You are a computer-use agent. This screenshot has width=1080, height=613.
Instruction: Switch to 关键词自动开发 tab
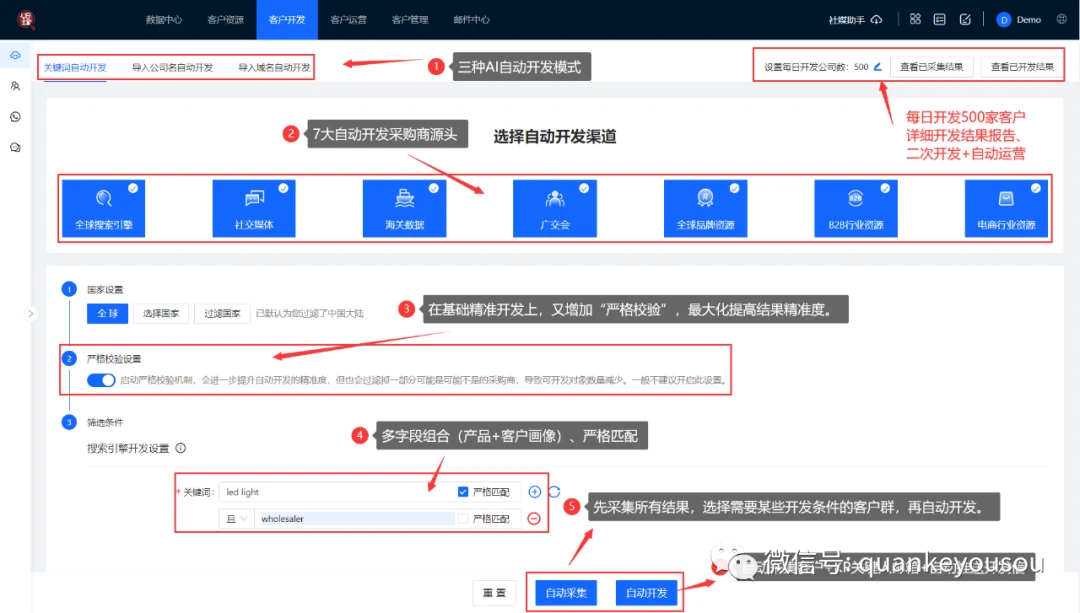pyautogui.click(x=75, y=67)
